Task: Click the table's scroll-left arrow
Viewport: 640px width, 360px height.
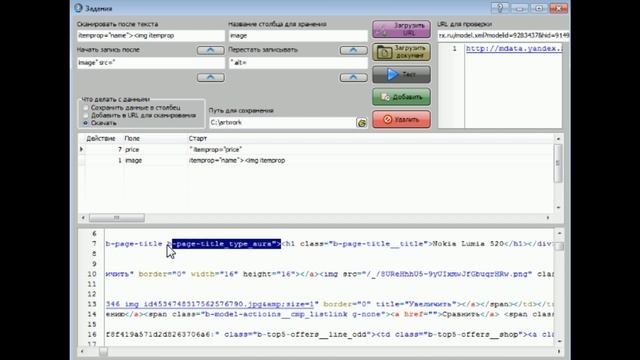Action: 83,218
